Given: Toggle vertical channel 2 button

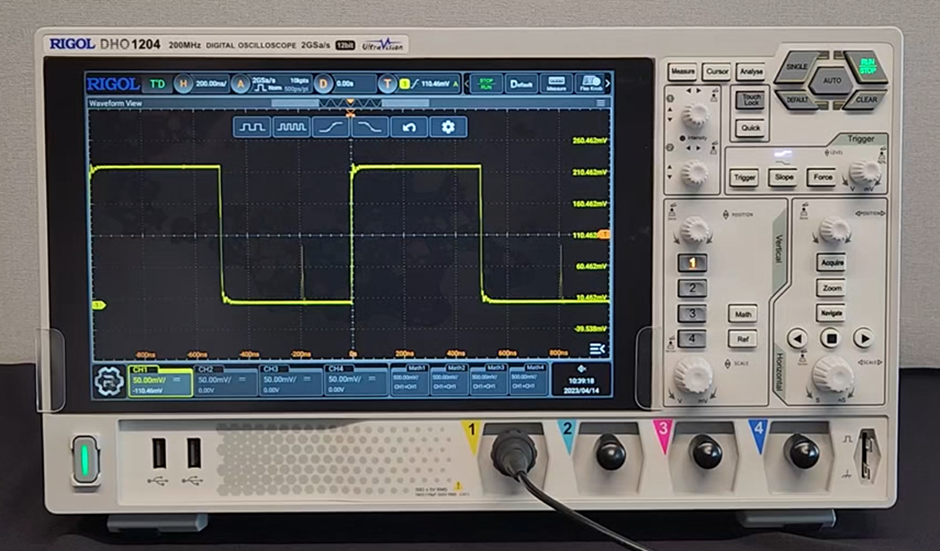Looking at the screenshot, I should [692, 288].
